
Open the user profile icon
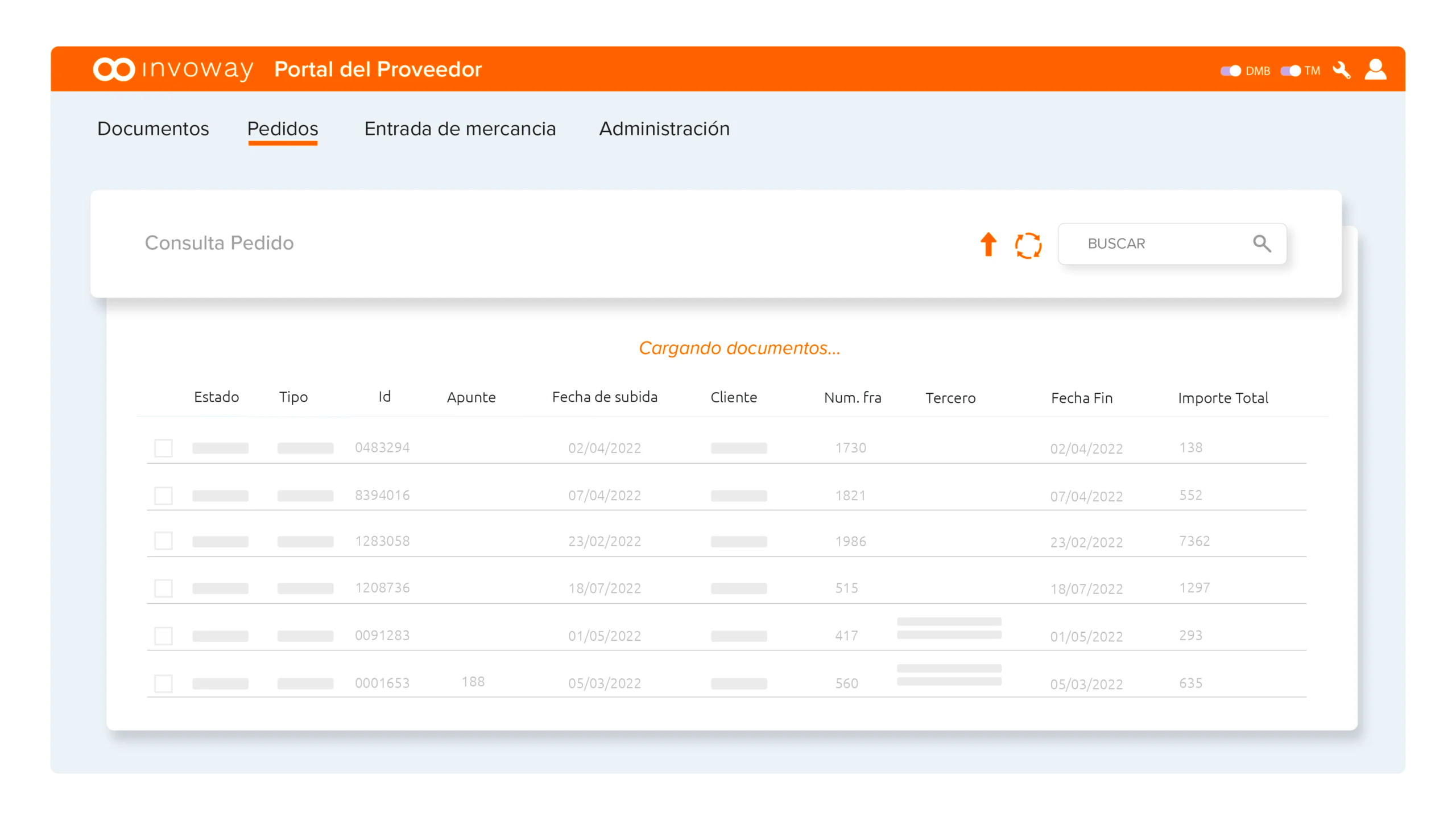point(1375,70)
